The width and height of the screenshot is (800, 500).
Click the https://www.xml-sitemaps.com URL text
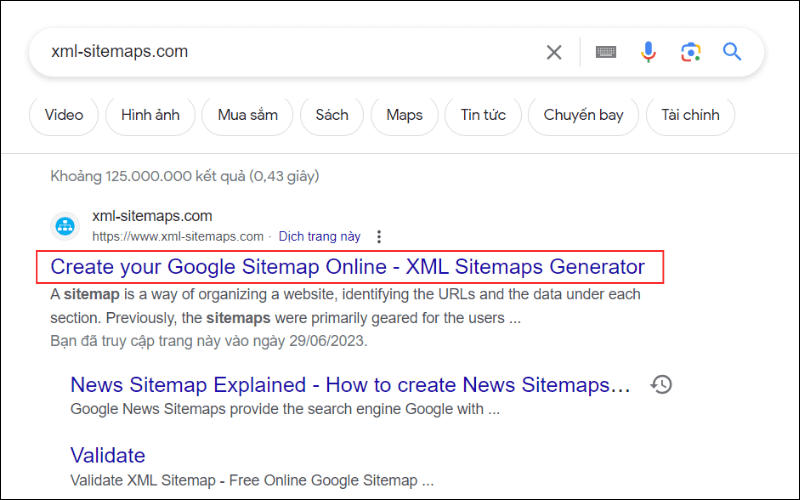click(178, 237)
